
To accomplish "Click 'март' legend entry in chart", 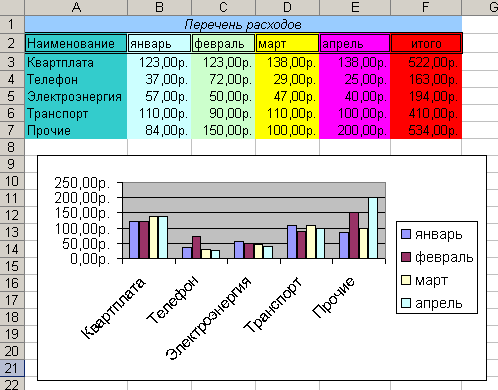I will click(x=424, y=280).
